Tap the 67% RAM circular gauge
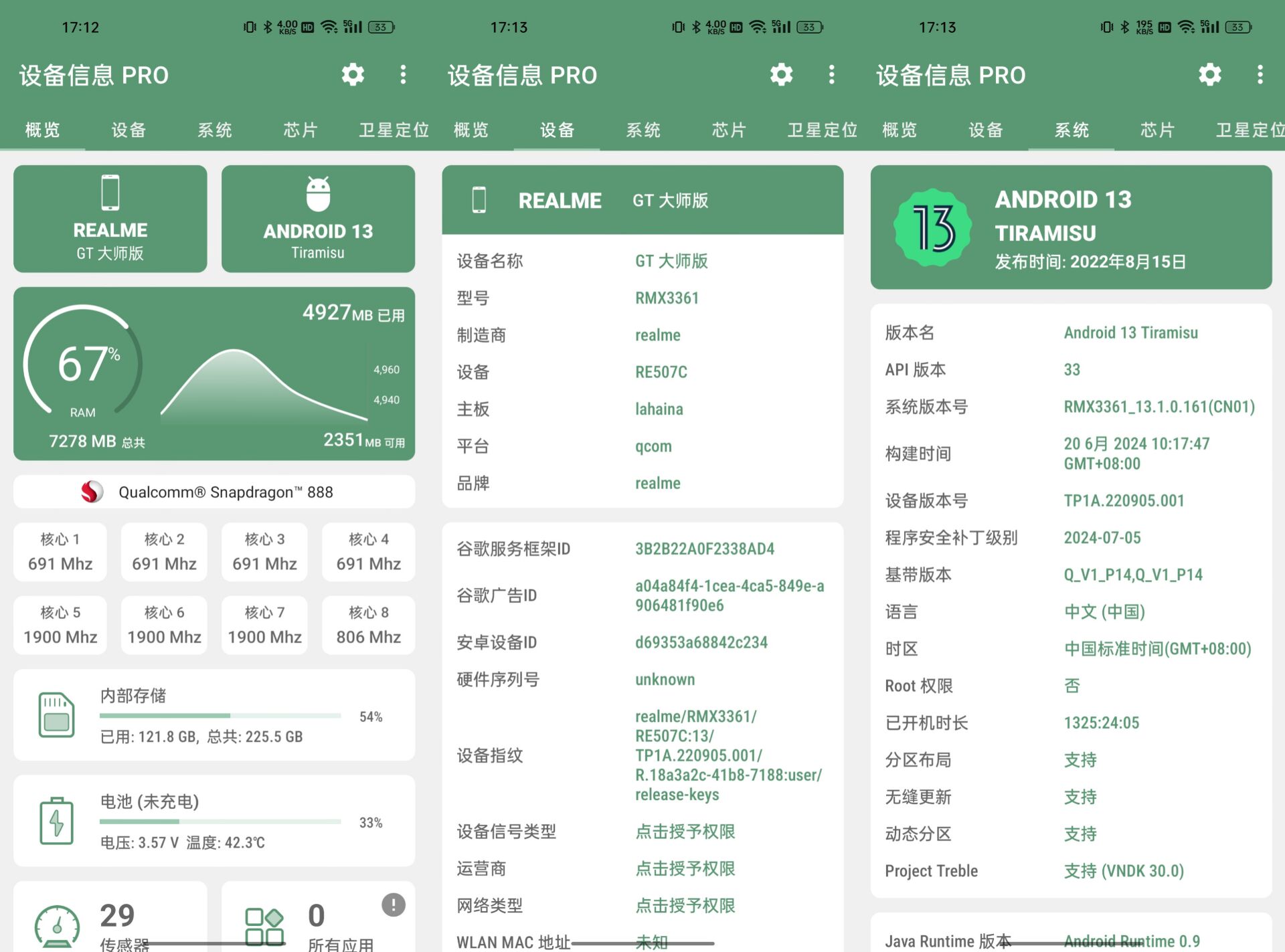The image size is (1285, 952). pyautogui.click(x=83, y=362)
